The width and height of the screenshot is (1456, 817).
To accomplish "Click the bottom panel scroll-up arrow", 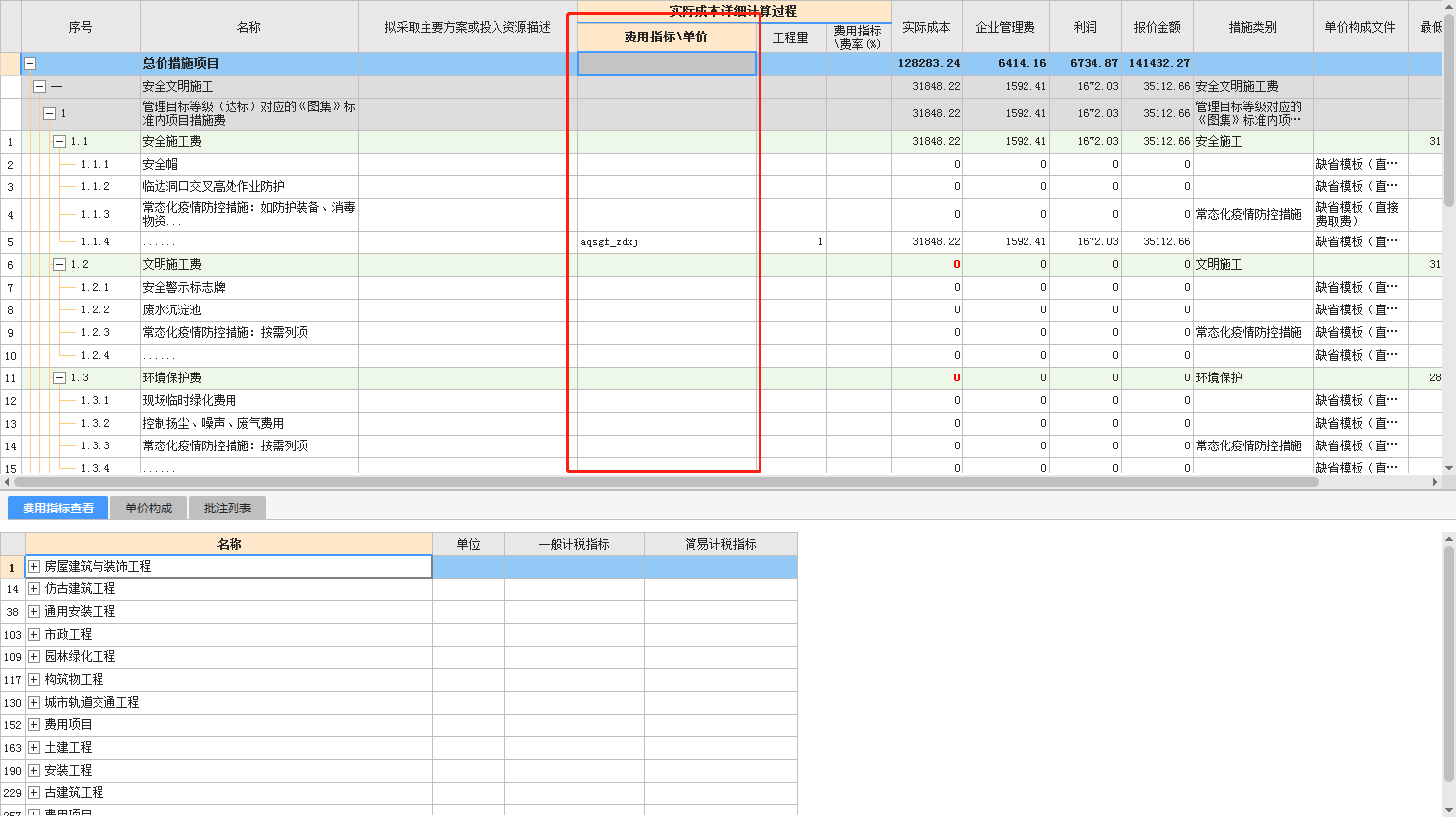I will pos(1449,539).
